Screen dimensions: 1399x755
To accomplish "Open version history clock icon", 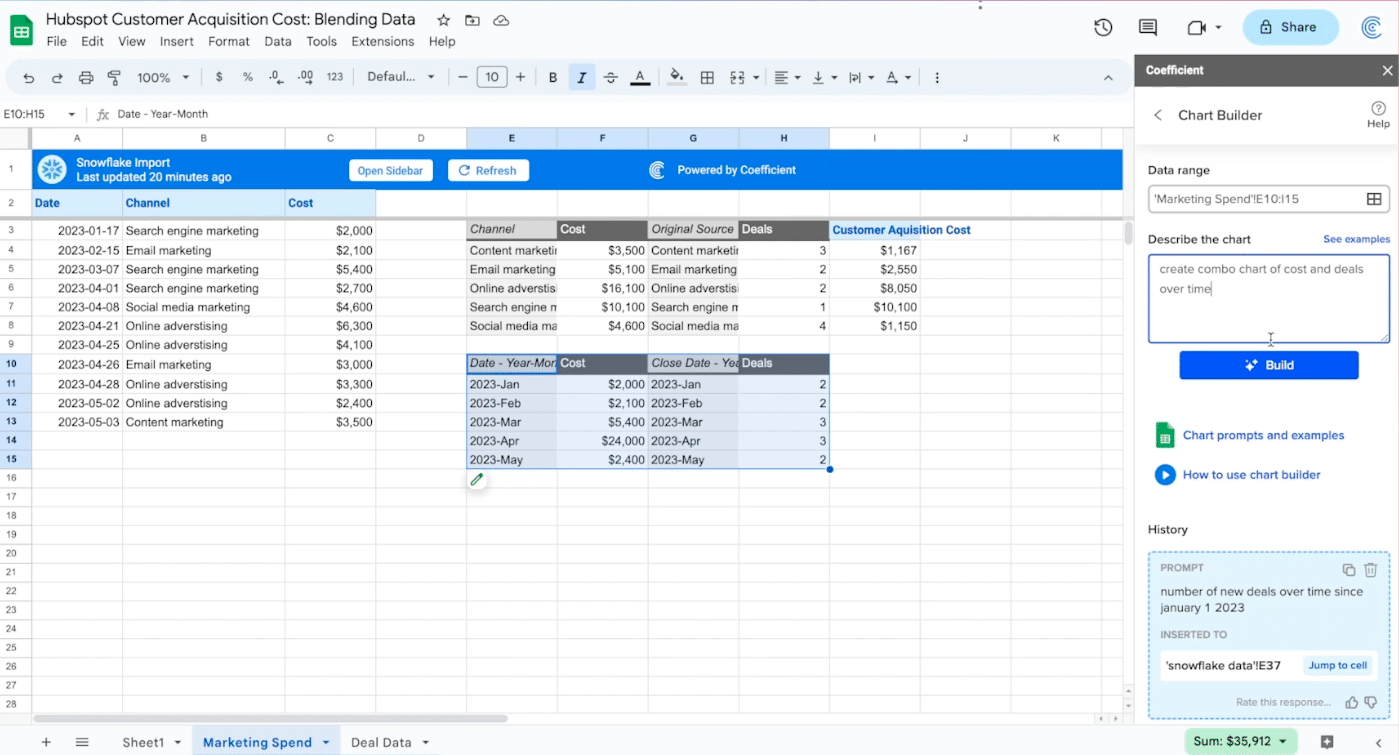I will coord(1103,27).
